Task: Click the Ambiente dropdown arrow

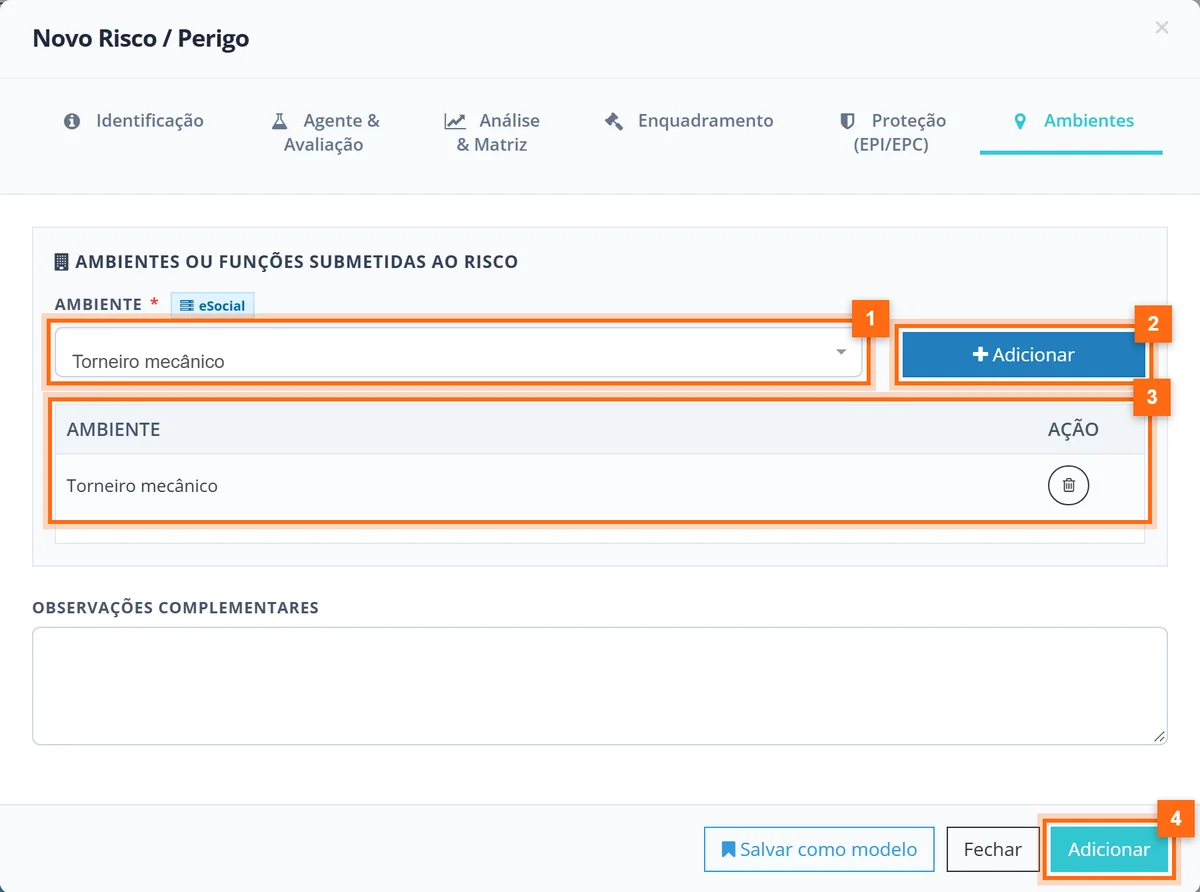Action: click(x=841, y=352)
